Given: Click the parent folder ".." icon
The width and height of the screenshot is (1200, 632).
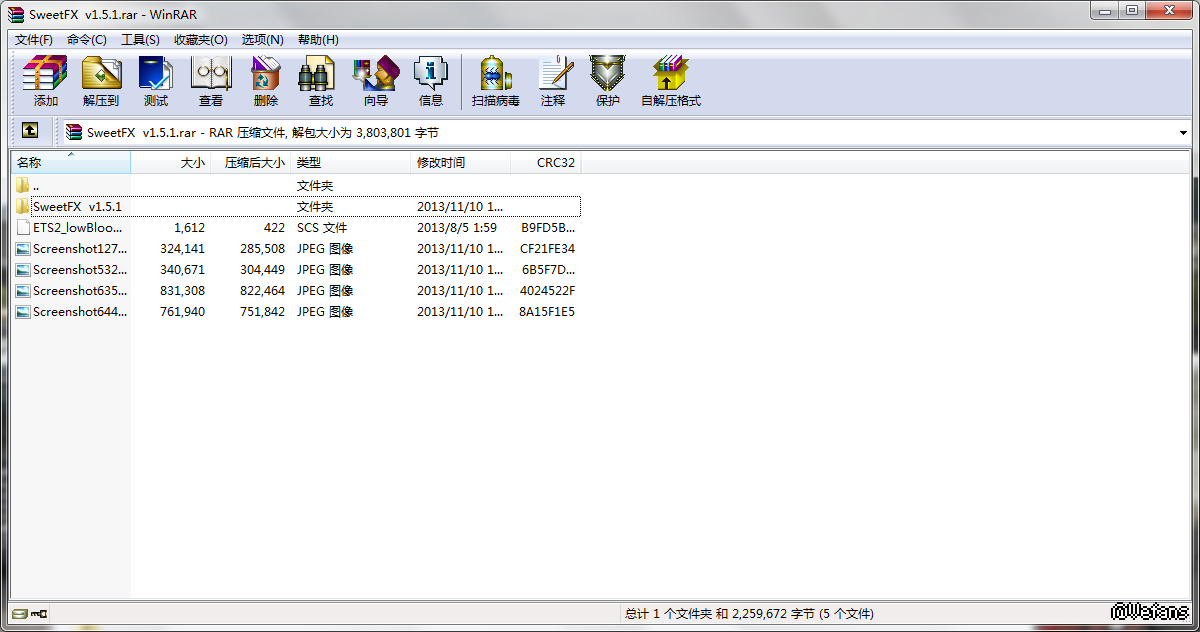Looking at the screenshot, I should (23, 185).
